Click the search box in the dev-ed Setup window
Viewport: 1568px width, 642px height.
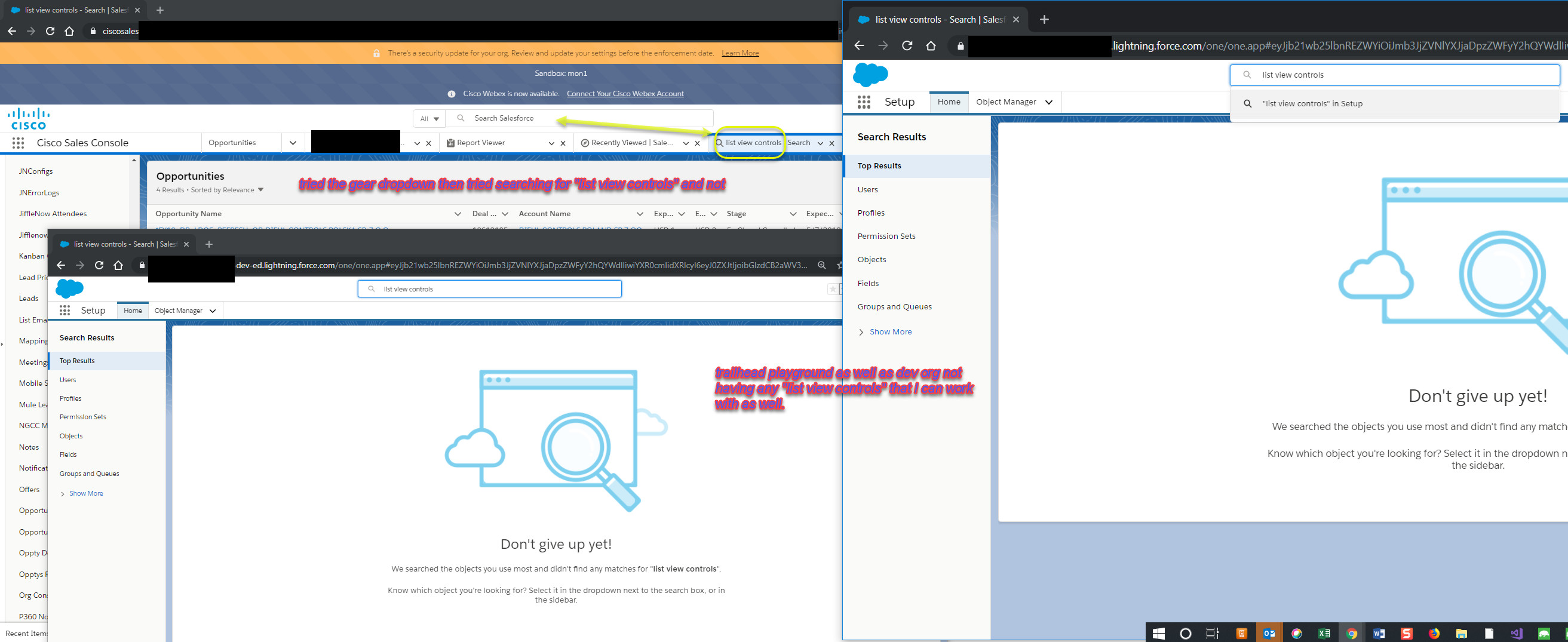(x=489, y=289)
